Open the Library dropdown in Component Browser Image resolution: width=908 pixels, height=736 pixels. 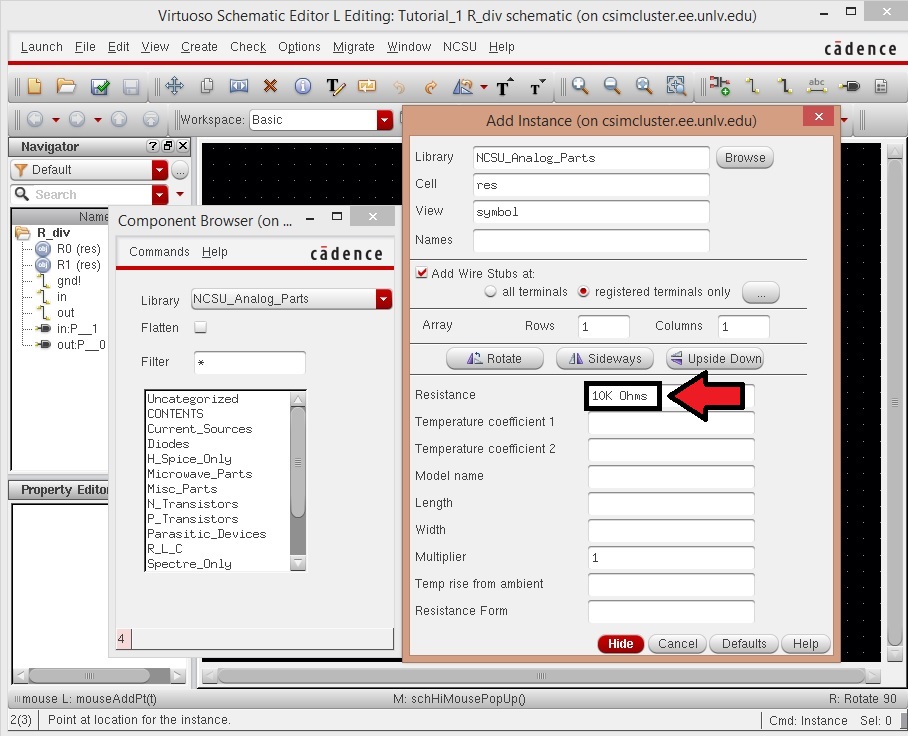click(x=383, y=299)
